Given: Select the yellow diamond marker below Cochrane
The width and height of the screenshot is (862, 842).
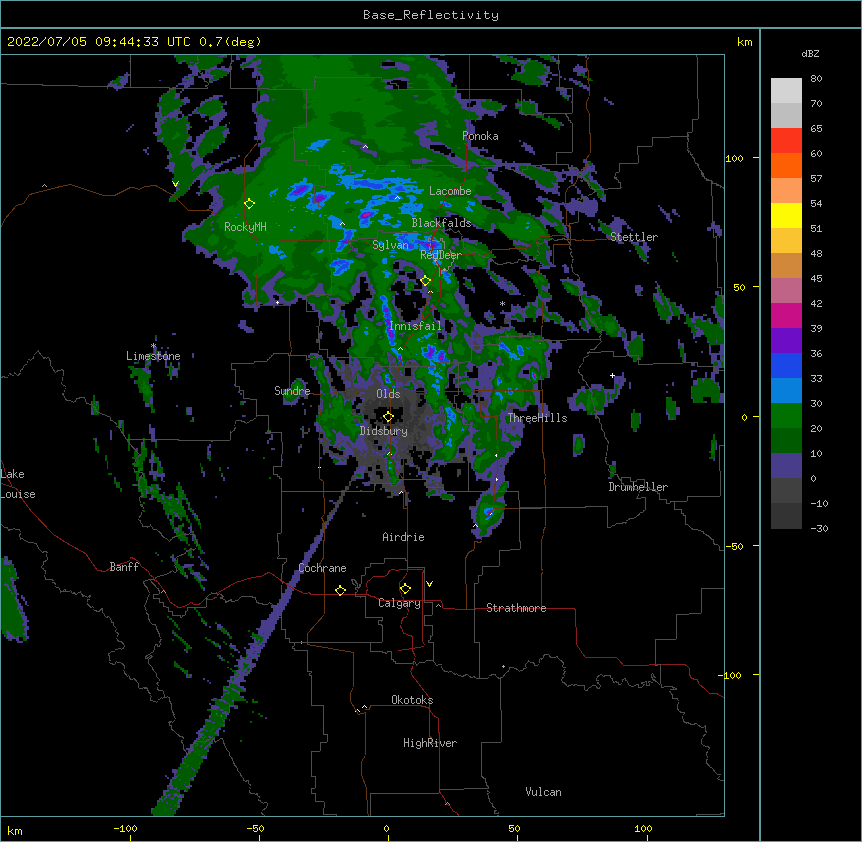Looking at the screenshot, I should [x=340, y=590].
